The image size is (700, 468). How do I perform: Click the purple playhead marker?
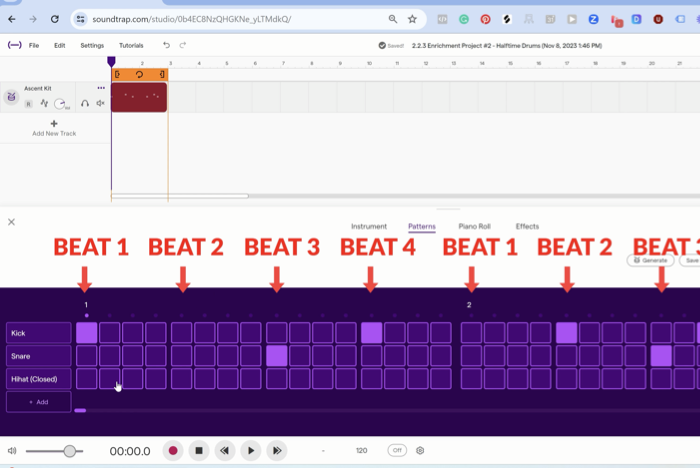coord(111,61)
